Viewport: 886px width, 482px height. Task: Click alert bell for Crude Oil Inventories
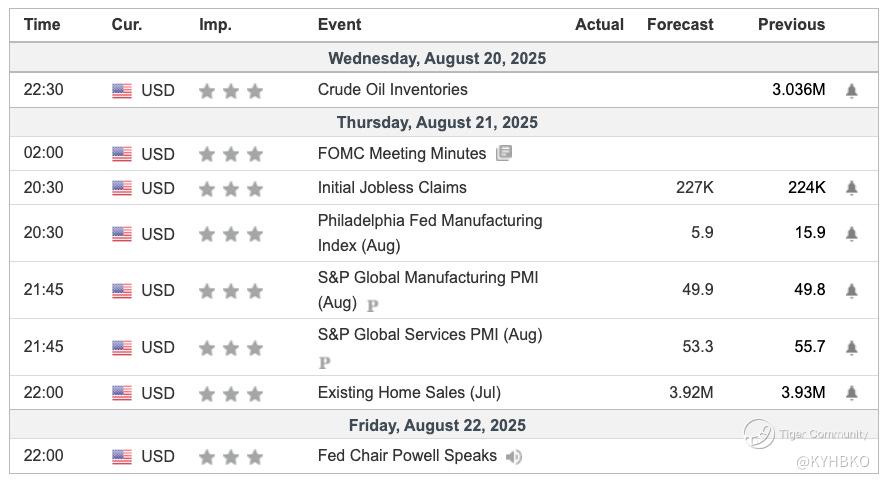851,90
